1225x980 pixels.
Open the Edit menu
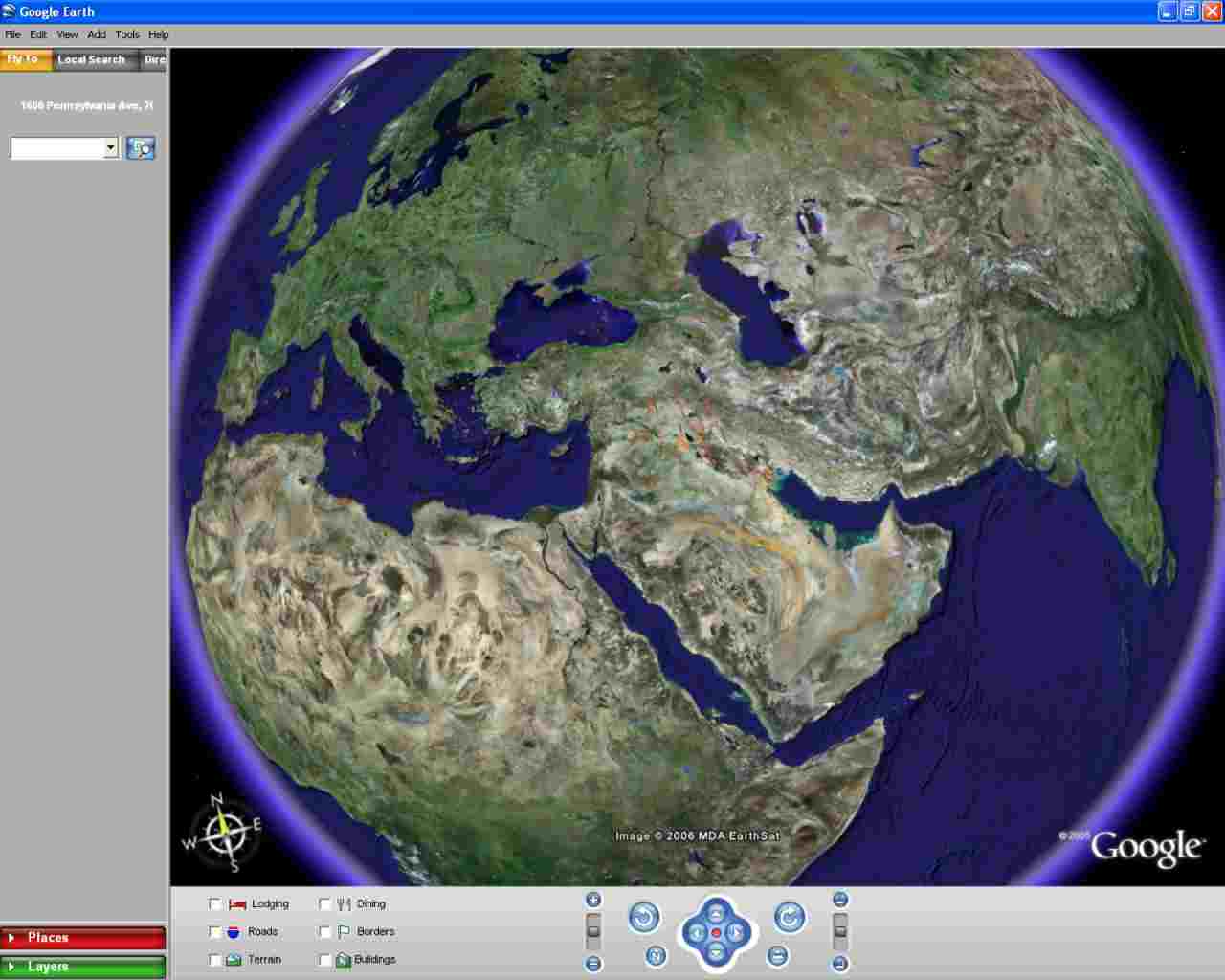(38, 34)
